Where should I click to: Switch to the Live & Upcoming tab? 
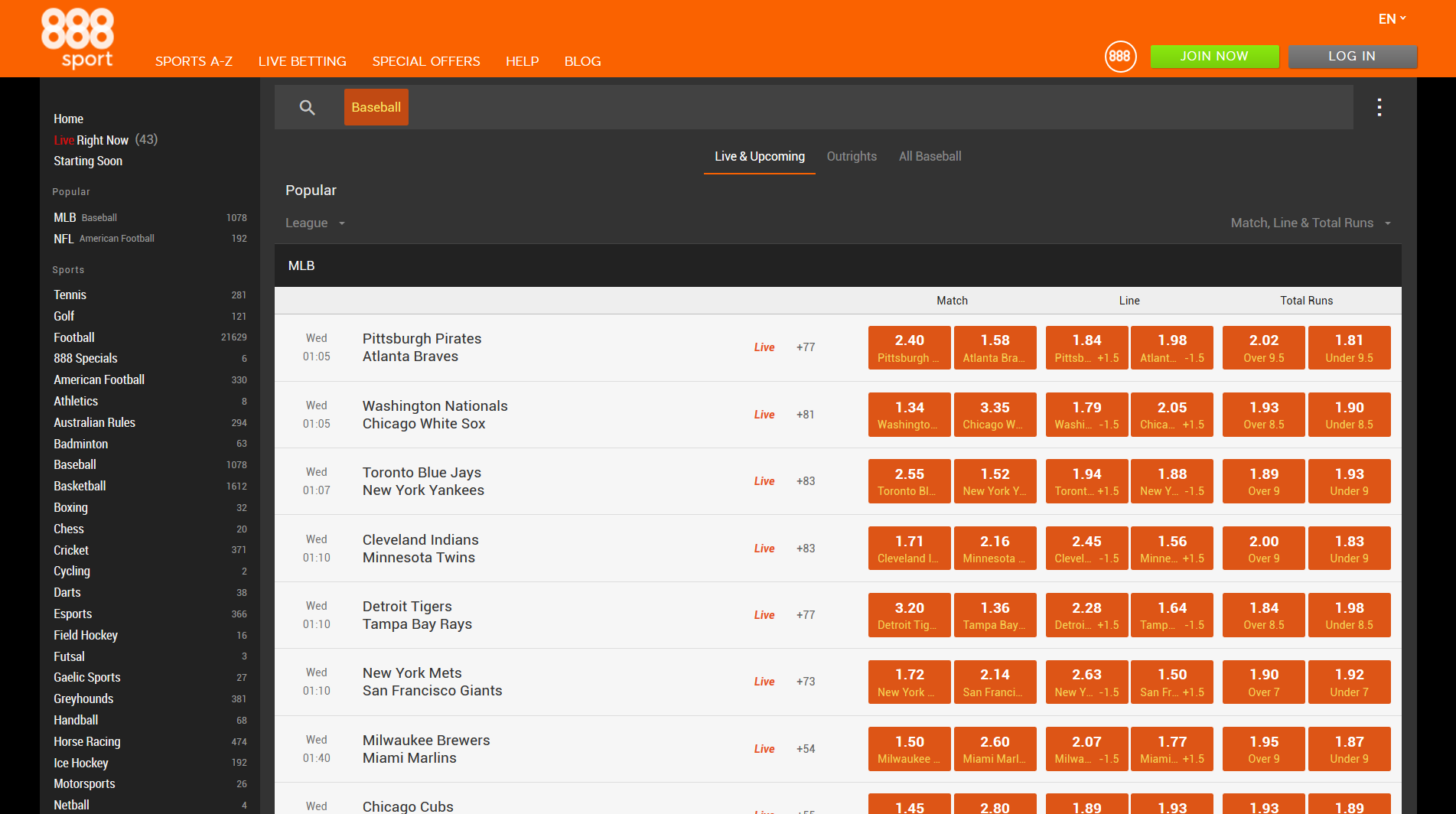point(760,157)
